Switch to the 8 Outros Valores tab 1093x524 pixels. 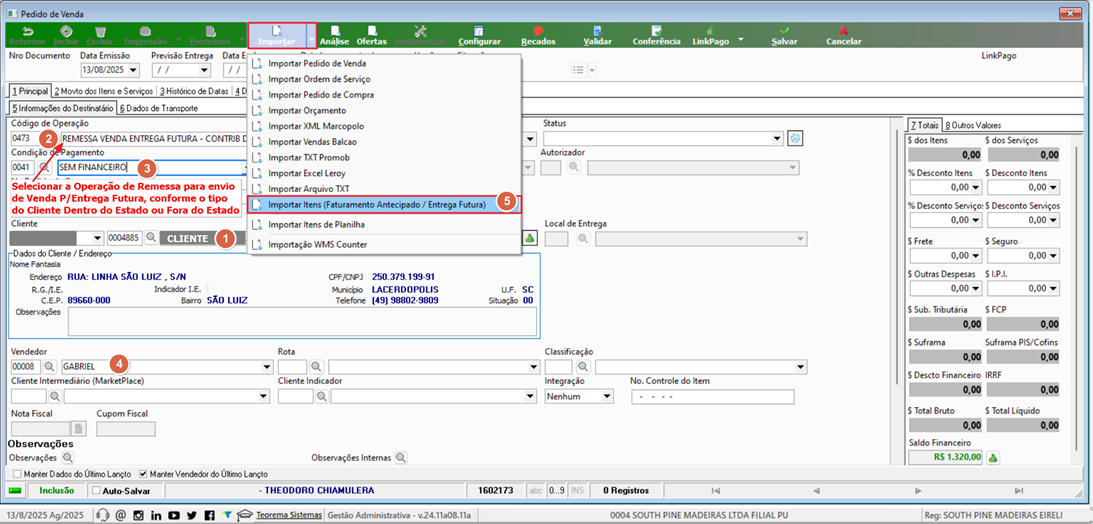(973, 125)
